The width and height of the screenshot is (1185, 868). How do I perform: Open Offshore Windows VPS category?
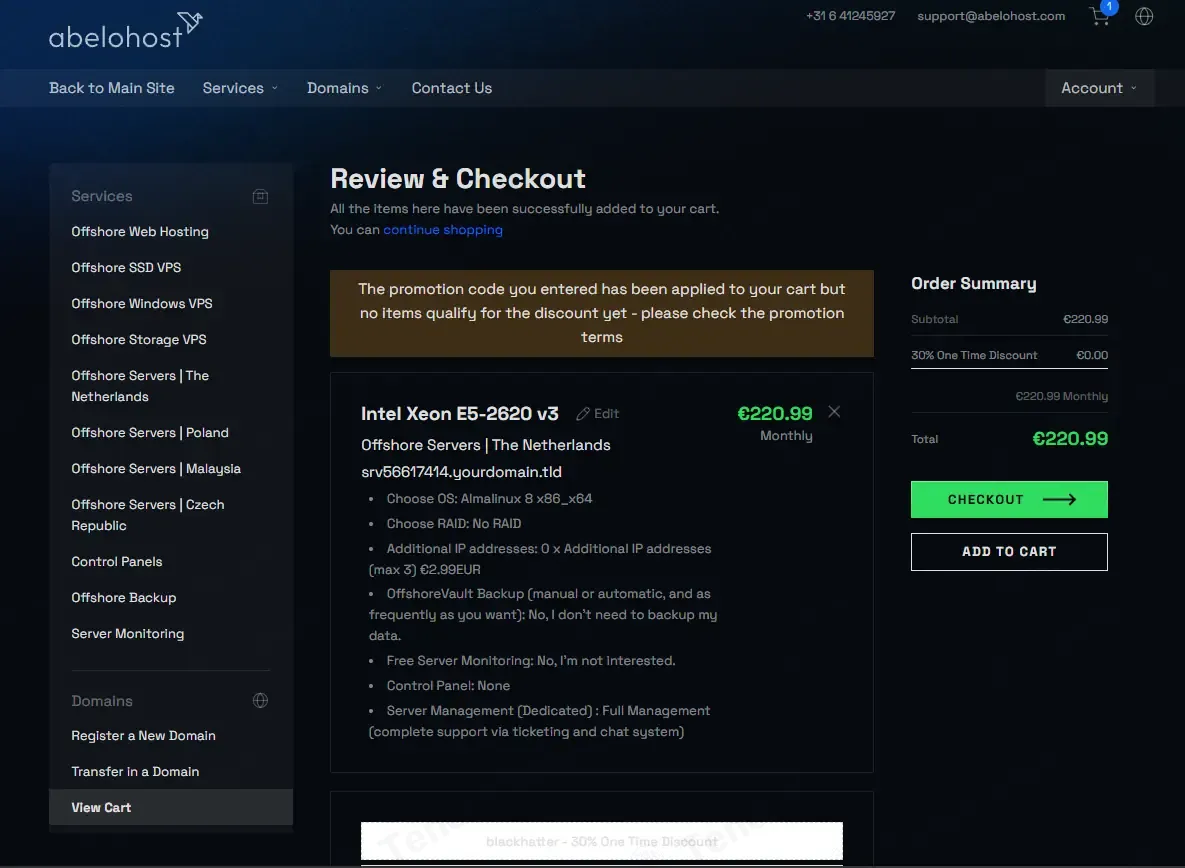point(142,304)
